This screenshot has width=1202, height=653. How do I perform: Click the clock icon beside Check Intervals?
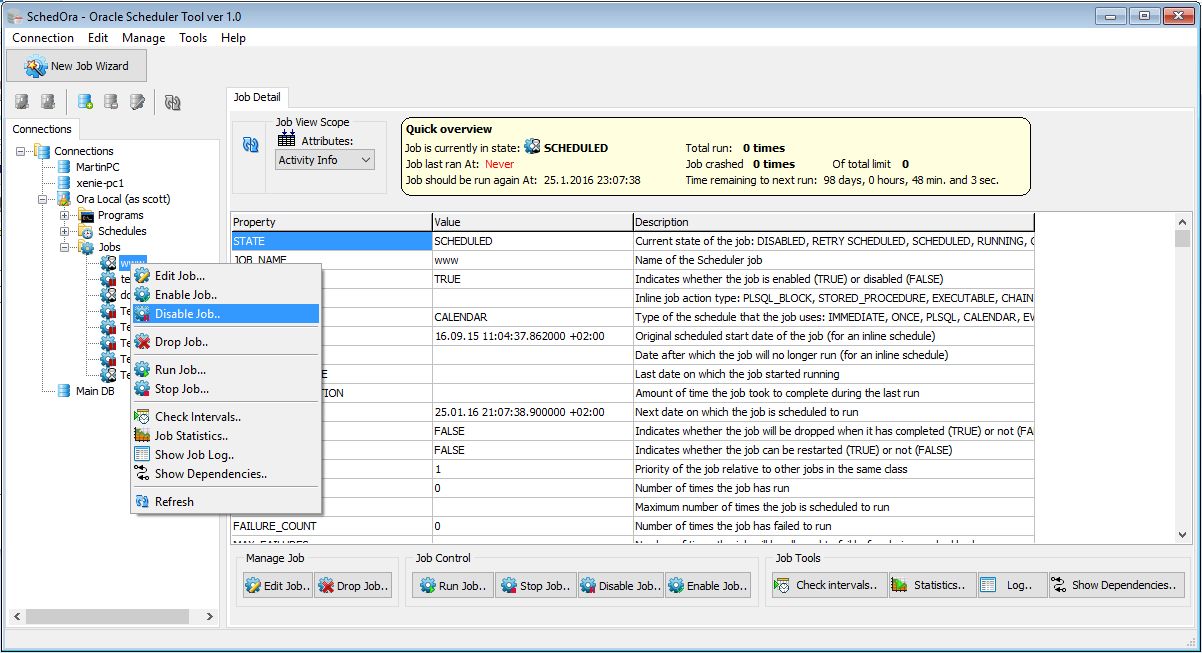(142, 417)
